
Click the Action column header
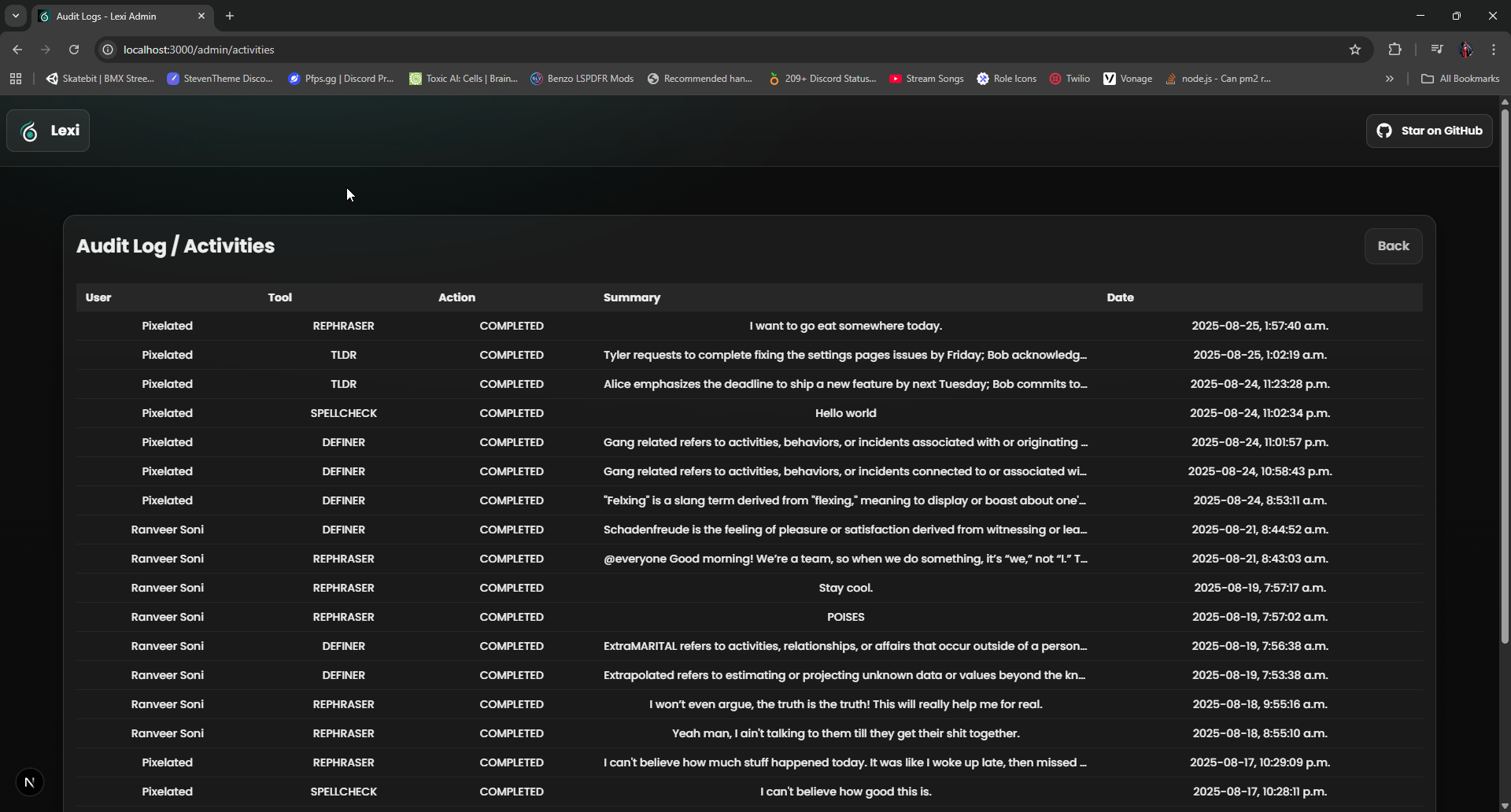click(x=456, y=297)
